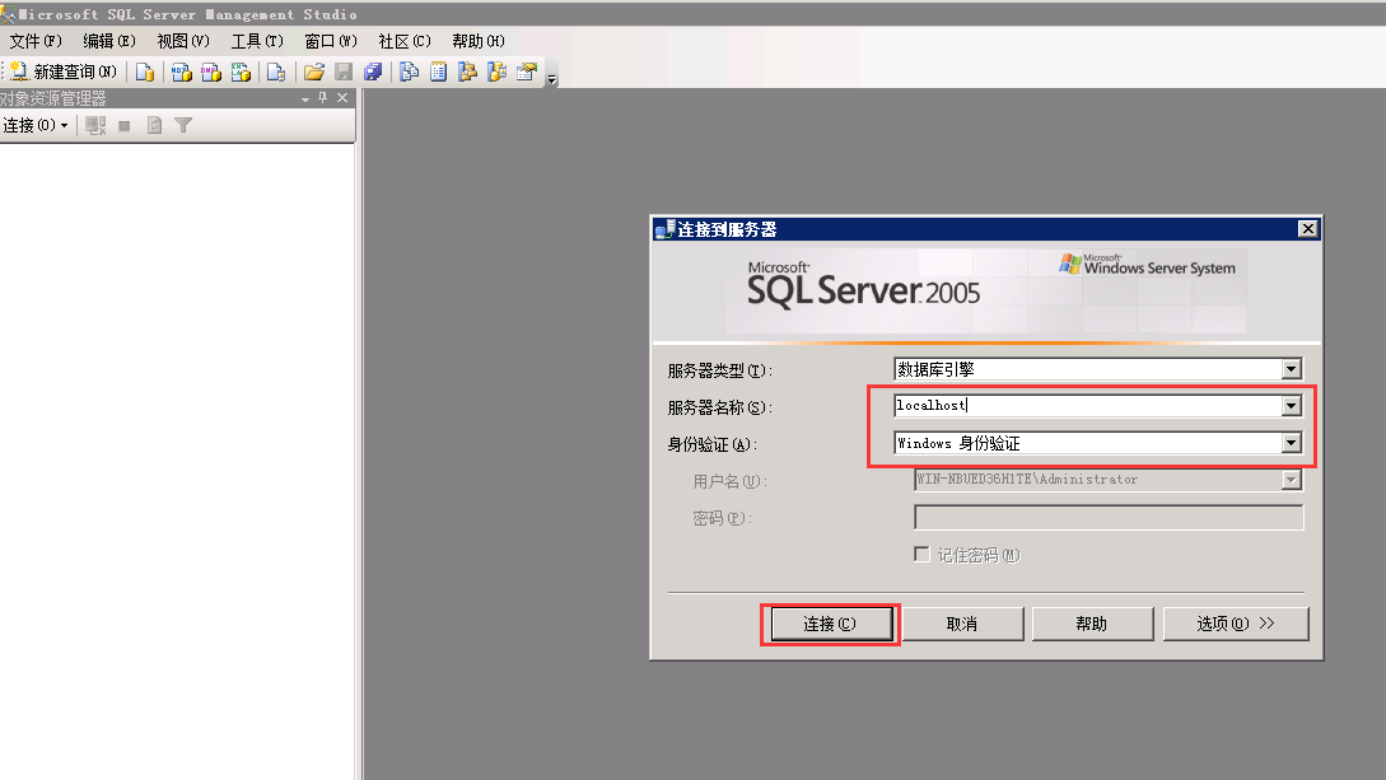The width and height of the screenshot is (1388, 781).
Task: Click the DMX Query toolbar icon
Action: pyautogui.click(x=211, y=72)
